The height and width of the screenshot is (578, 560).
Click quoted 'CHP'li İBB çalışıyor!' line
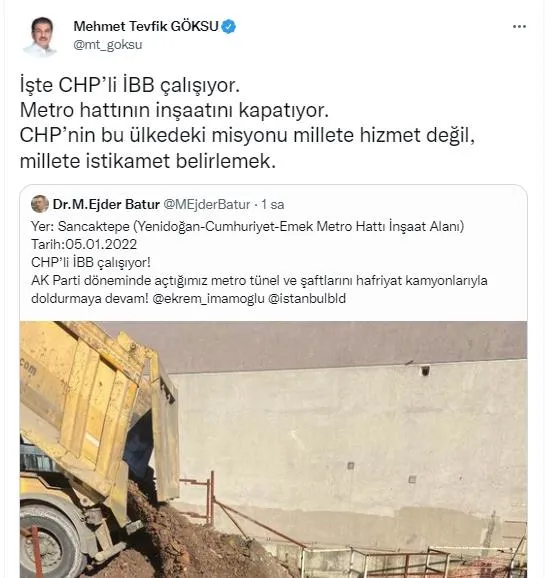point(91,262)
